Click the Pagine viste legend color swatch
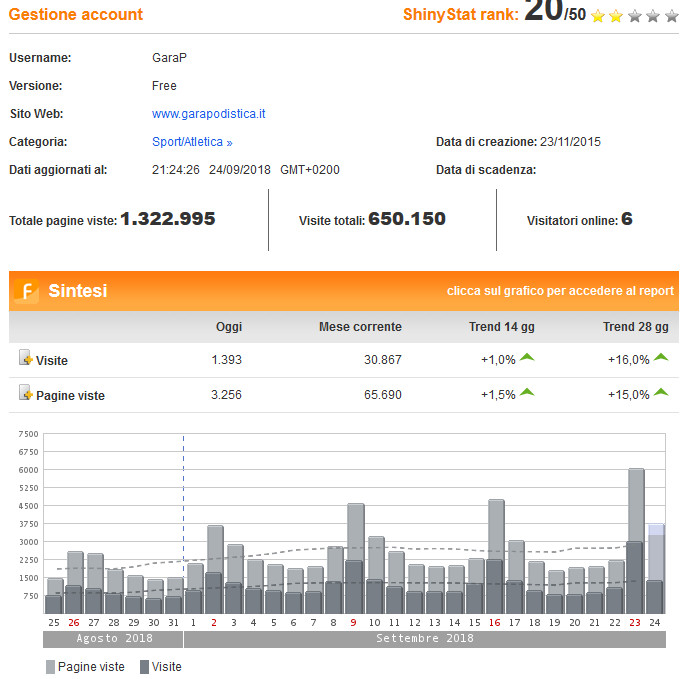This screenshot has width=682, height=679. click(x=50, y=667)
